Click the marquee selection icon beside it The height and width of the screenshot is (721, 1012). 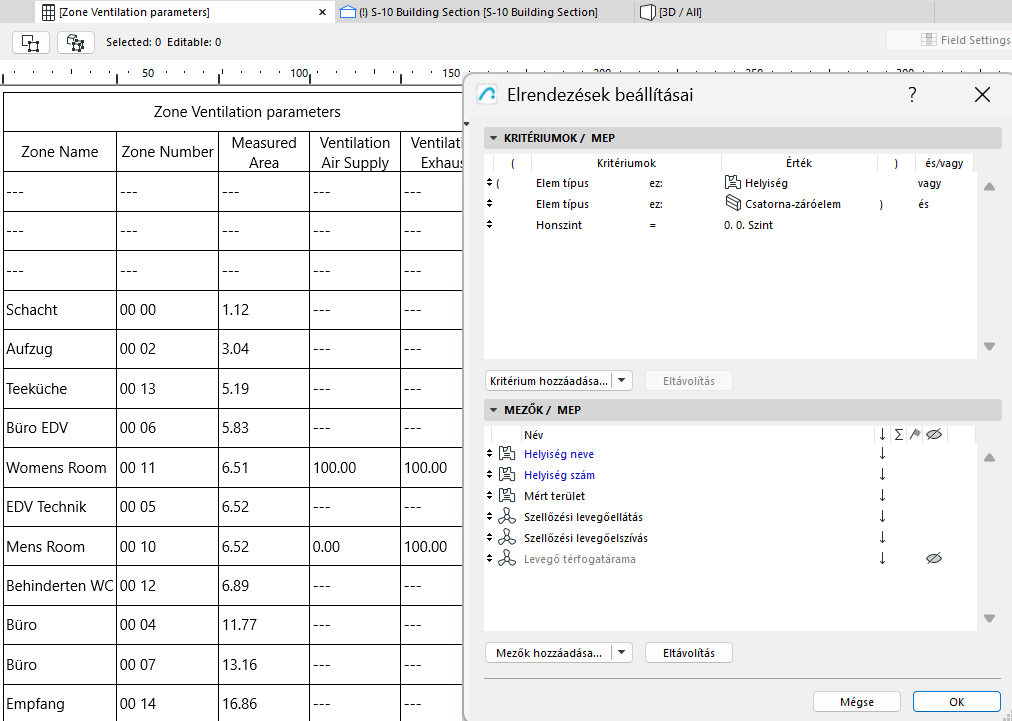[75, 43]
